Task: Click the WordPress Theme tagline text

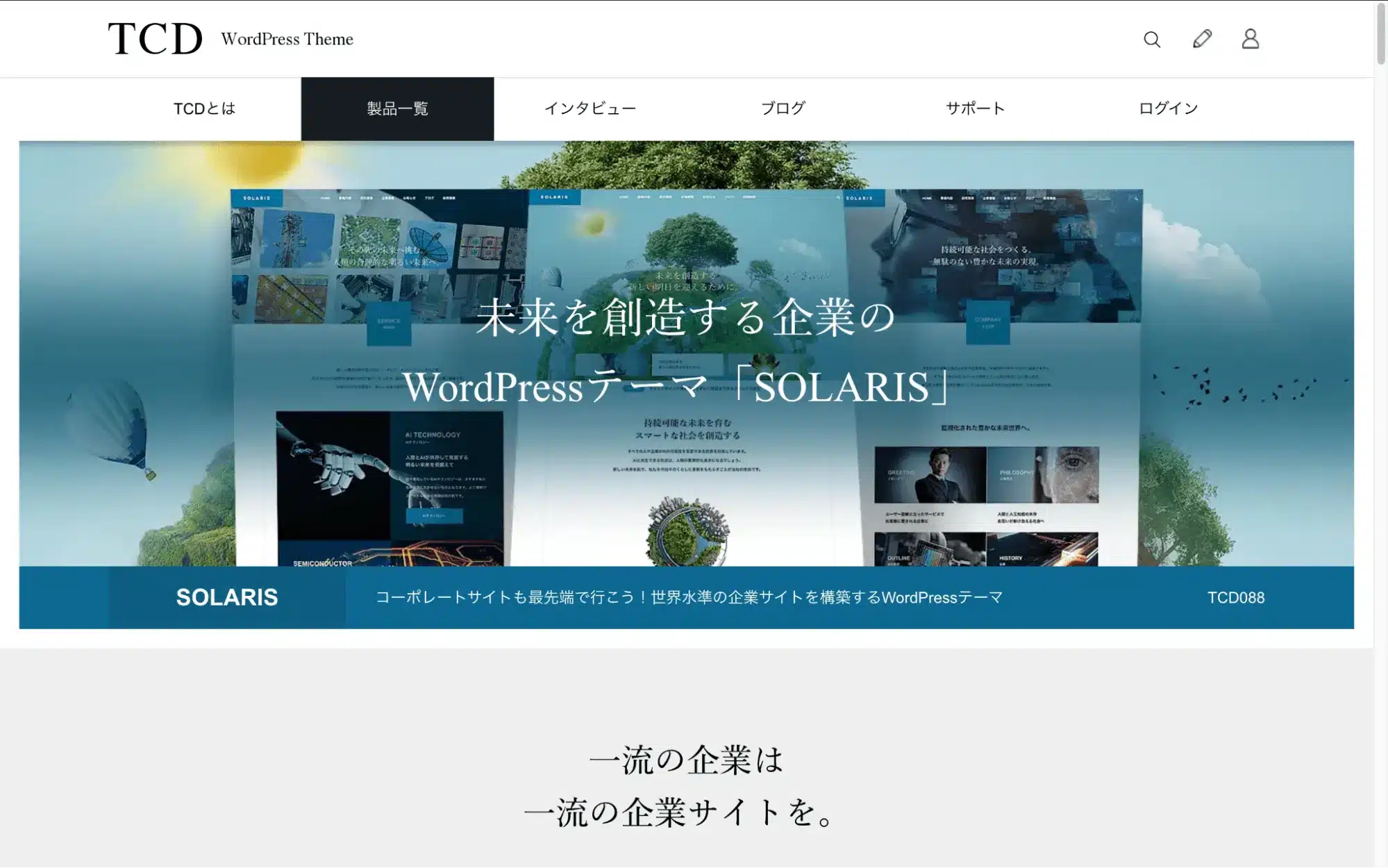Action: pos(287,40)
